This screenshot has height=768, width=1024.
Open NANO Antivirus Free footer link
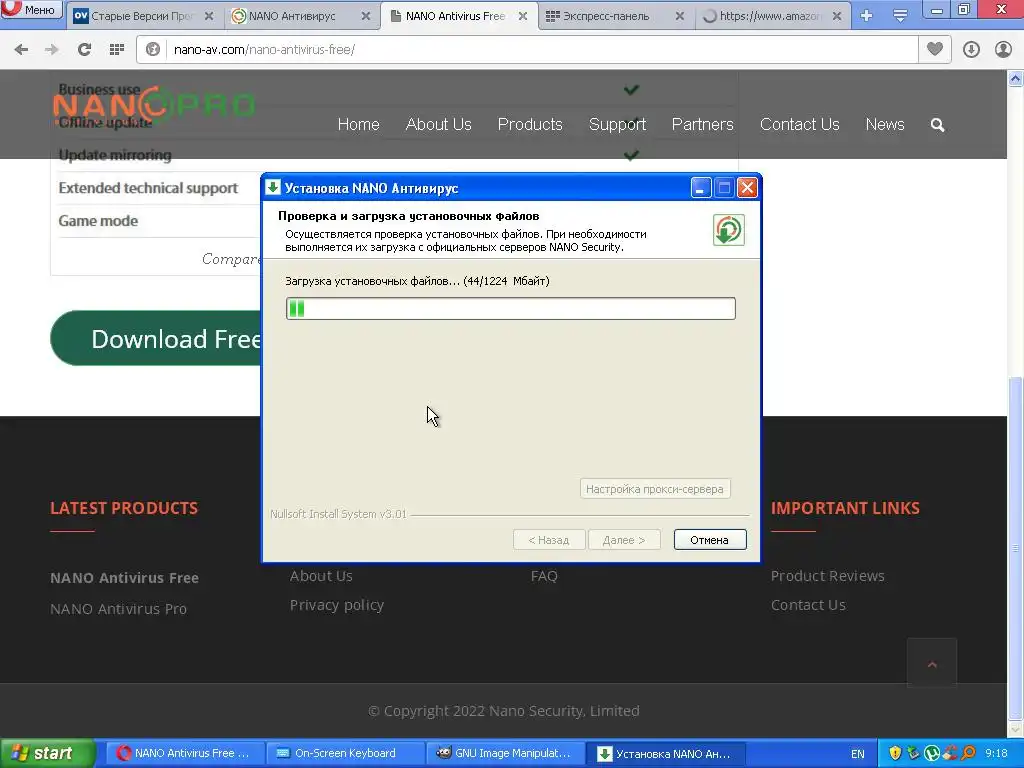124,577
